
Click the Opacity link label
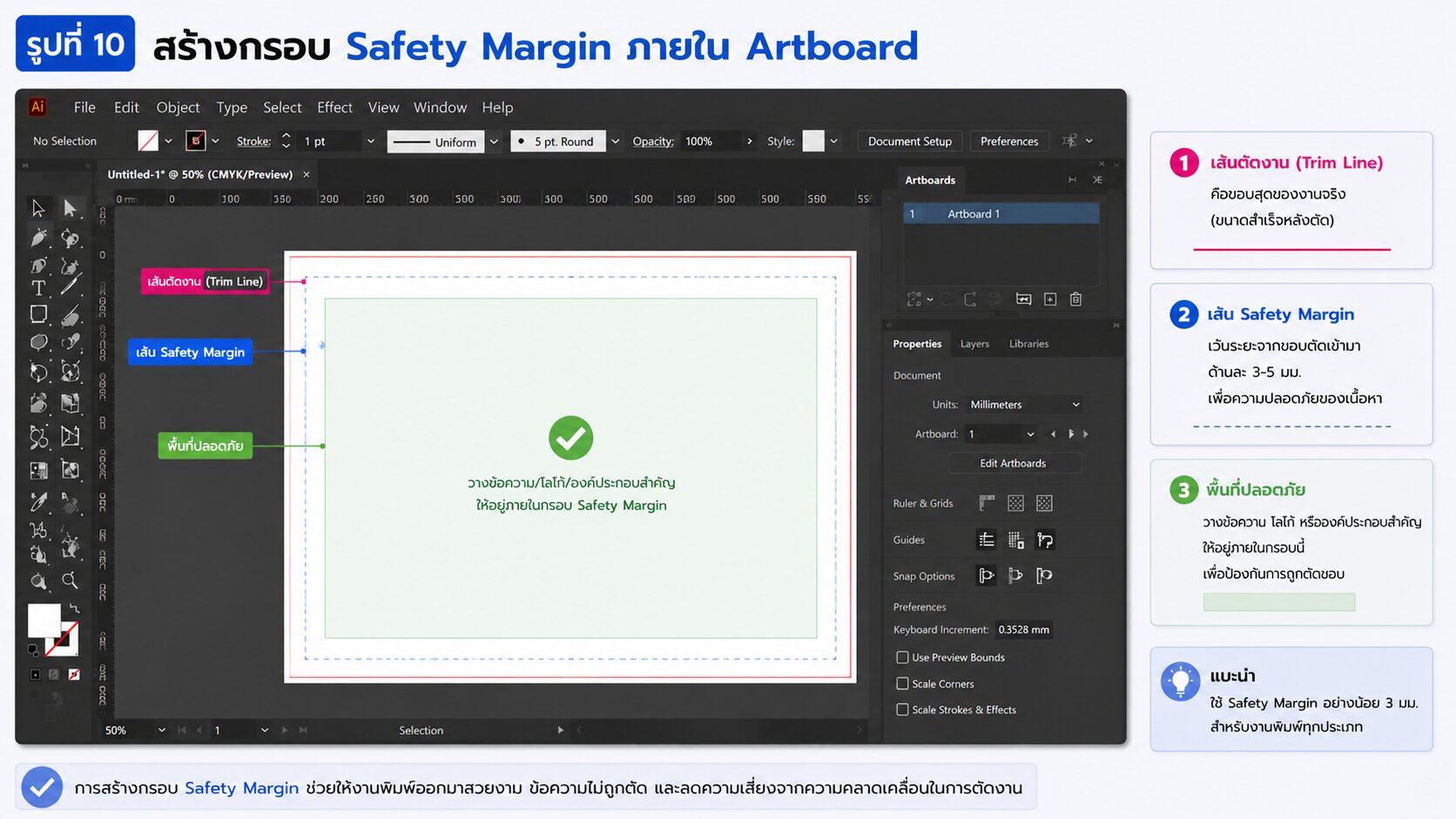653,141
